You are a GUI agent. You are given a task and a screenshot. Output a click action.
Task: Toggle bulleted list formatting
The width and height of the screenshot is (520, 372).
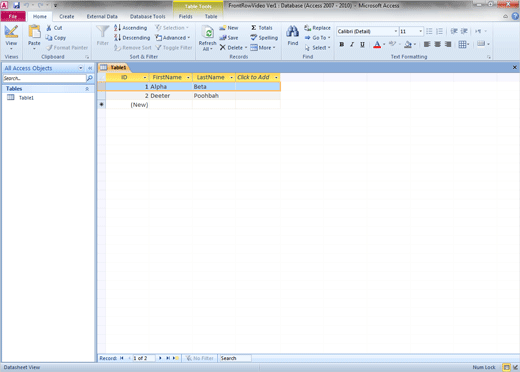(x=429, y=31)
